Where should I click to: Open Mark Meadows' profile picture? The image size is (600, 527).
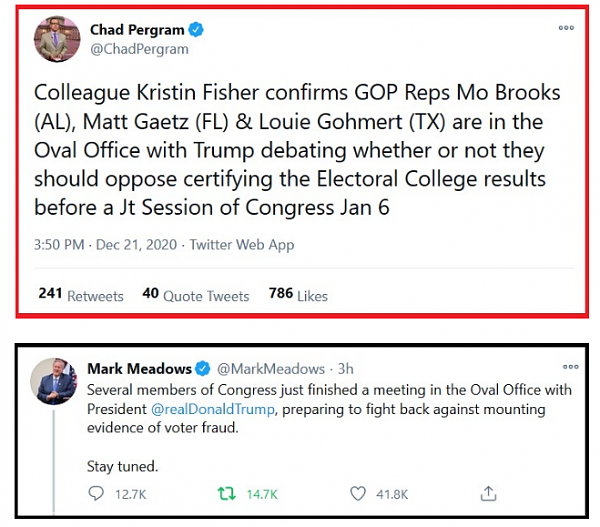coord(54,381)
